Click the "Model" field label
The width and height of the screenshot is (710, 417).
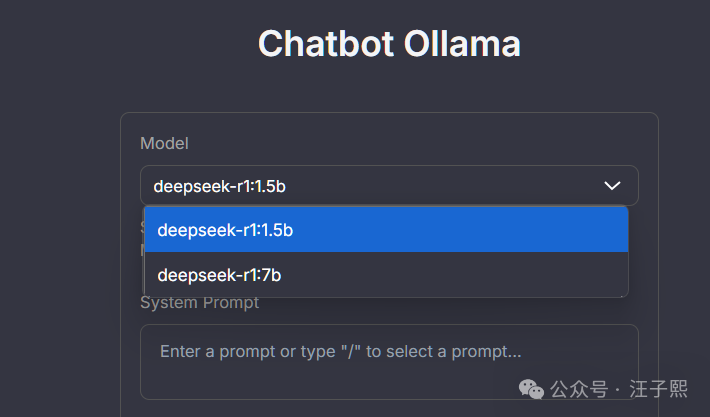(x=164, y=144)
